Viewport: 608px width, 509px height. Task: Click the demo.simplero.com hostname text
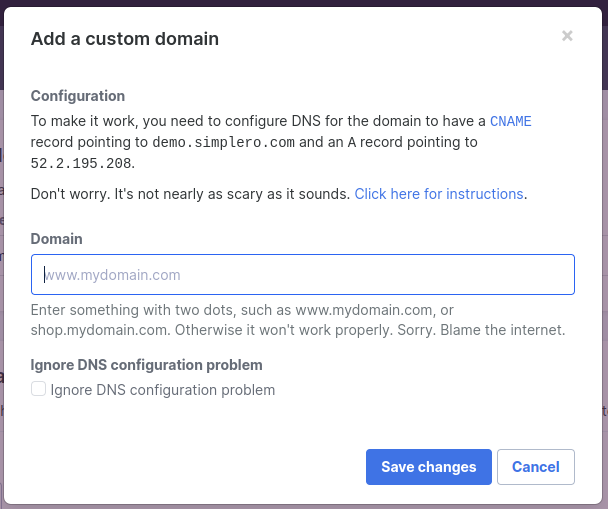[x=223, y=143]
